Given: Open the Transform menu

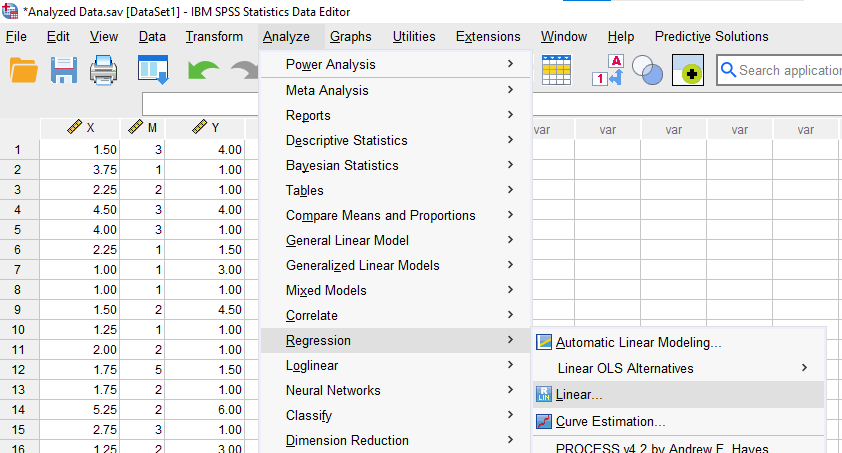Looking at the screenshot, I should click(x=214, y=37).
